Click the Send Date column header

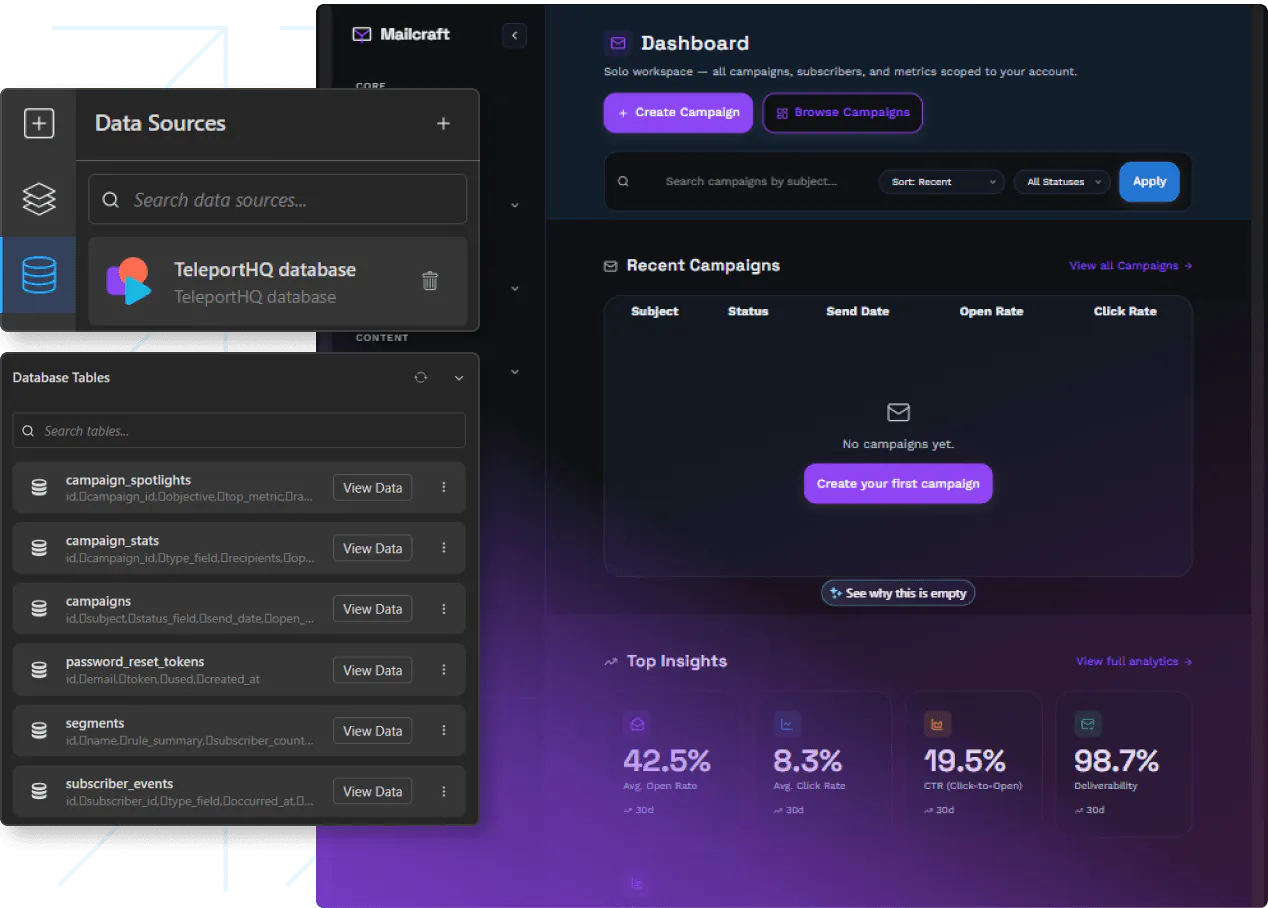pyautogui.click(x=858, y=312)
